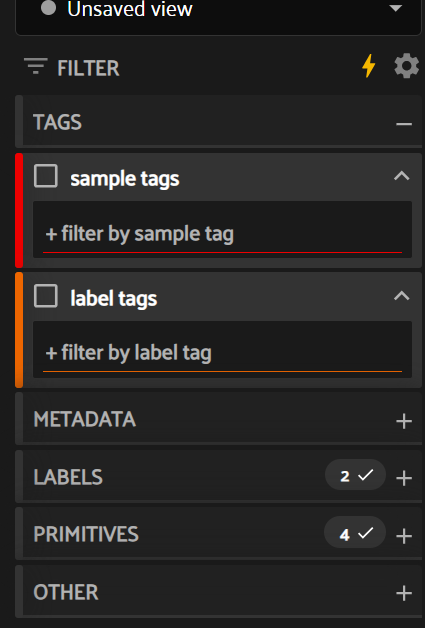Toggle the PRIMITIVES 4 selected checkmark pill
The image size is (425, 628).
tap(355, 533)
